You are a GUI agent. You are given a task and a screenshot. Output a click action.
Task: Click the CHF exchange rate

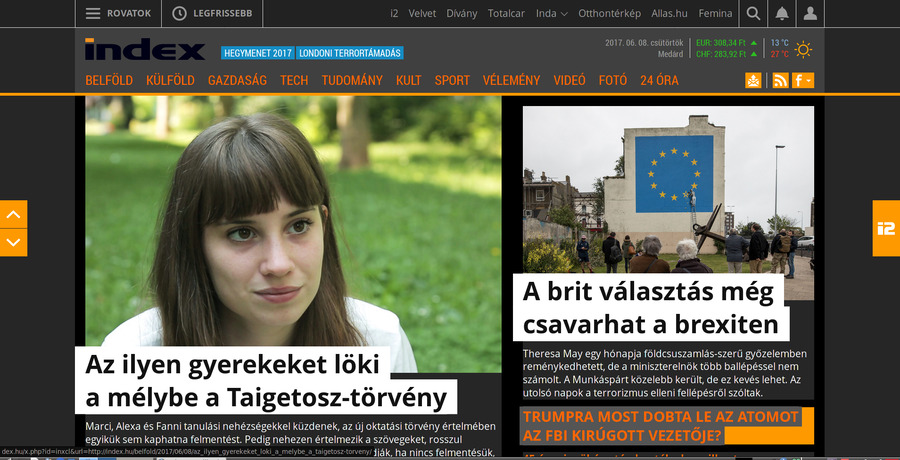(726, 55)
